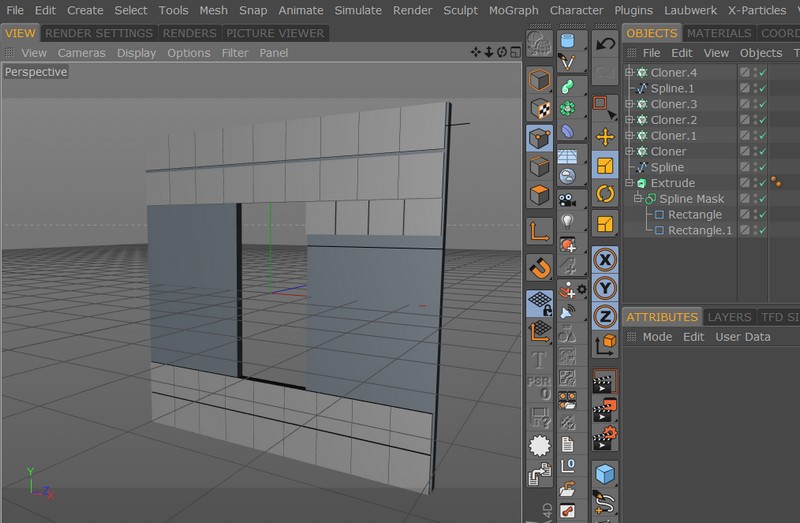This screenshot has width=800, height=523.
Task: Open Edit Render Settings gear clapperboard icon
Action: tap(605, 438)
